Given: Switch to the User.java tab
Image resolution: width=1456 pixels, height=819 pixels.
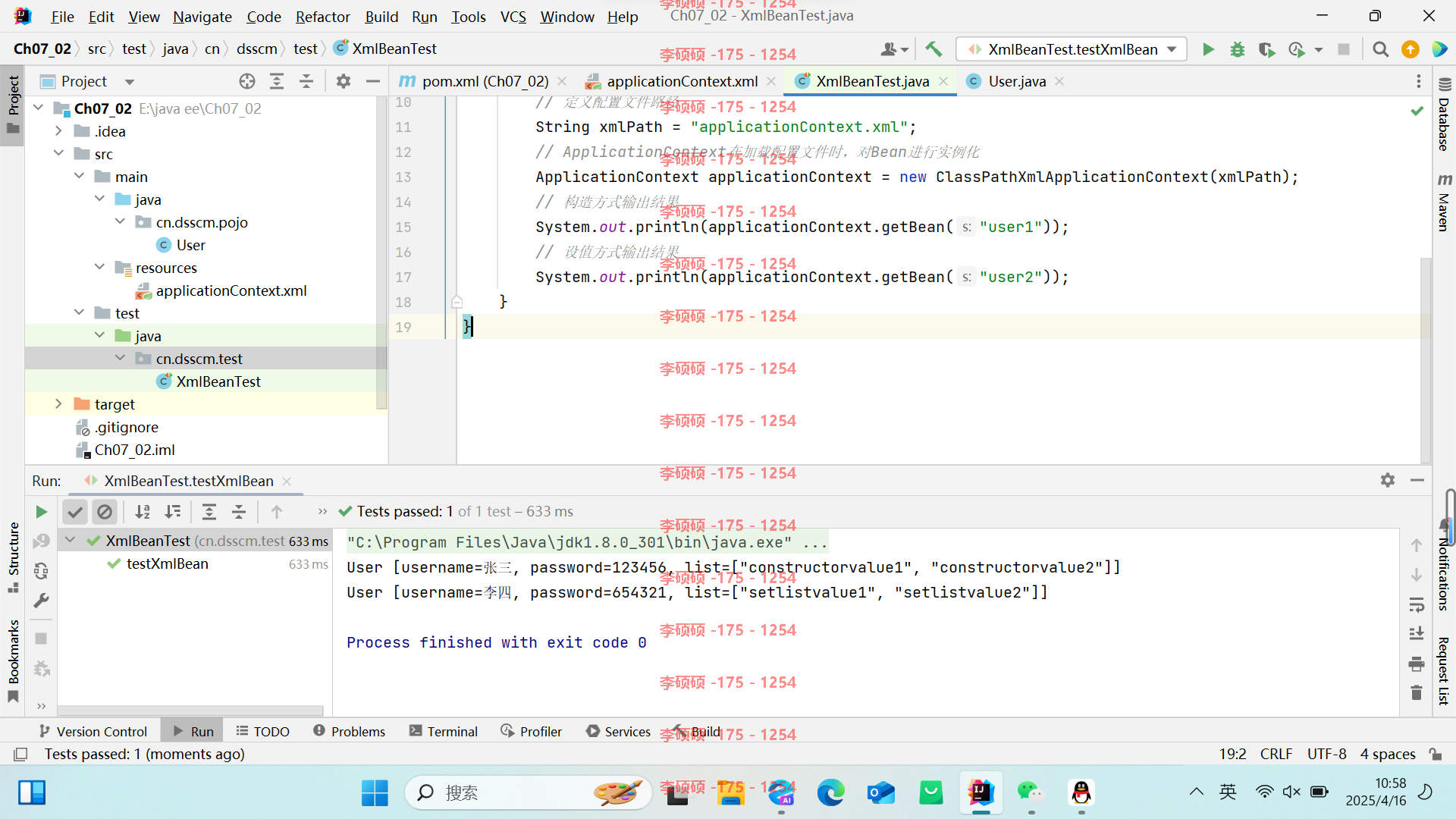Looking at the screenshot, I should click(1016, 81).
